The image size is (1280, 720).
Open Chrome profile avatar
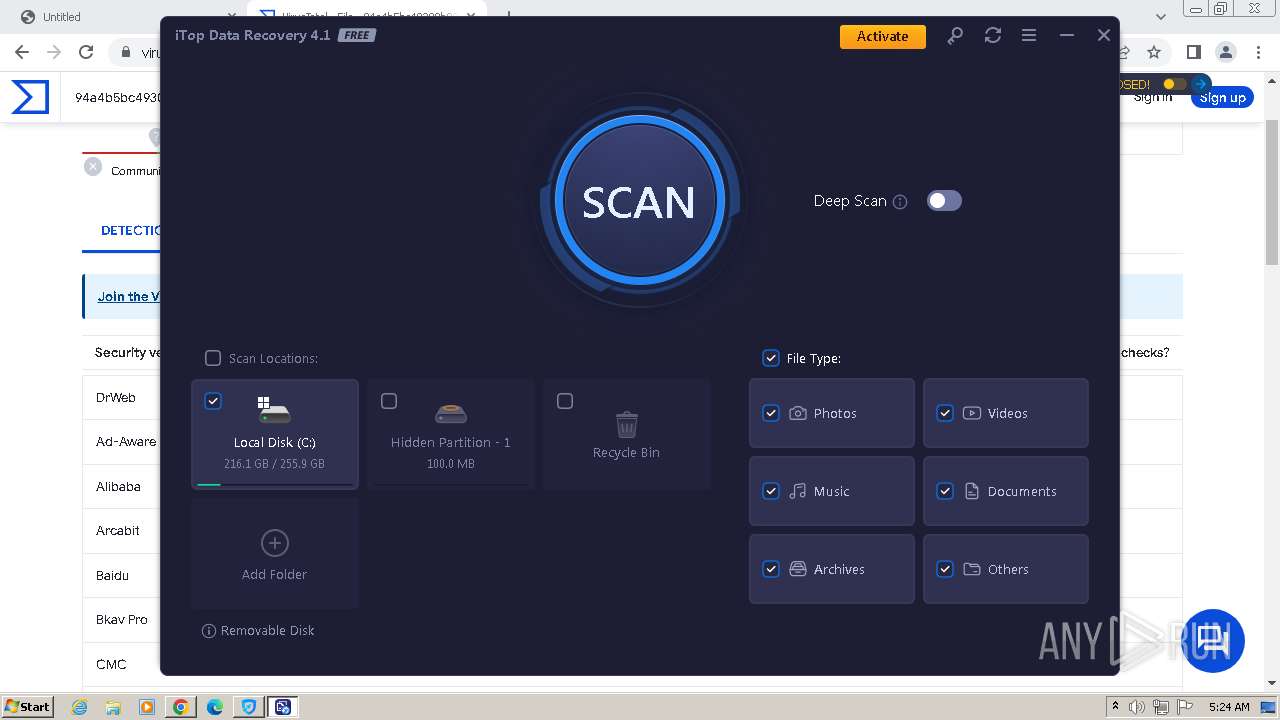(1225, 52)
